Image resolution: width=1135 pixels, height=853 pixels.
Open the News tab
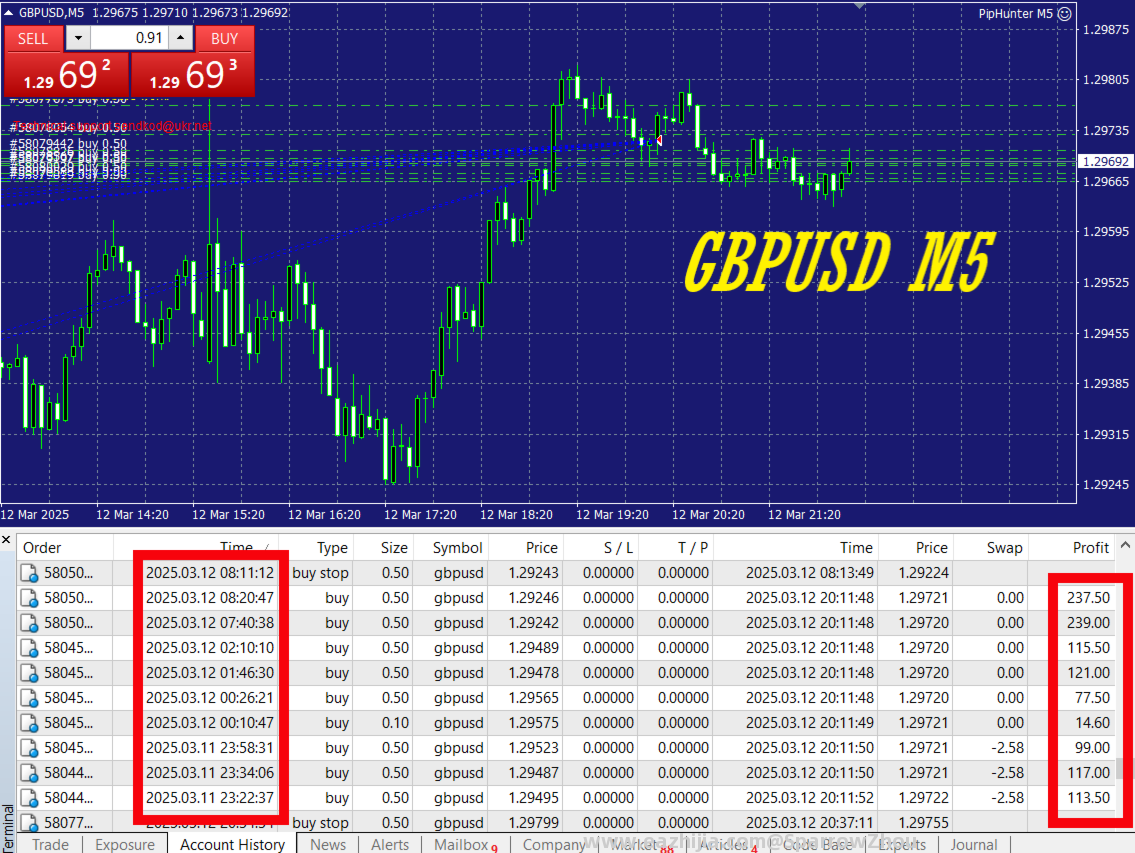[x=328, y=844]
